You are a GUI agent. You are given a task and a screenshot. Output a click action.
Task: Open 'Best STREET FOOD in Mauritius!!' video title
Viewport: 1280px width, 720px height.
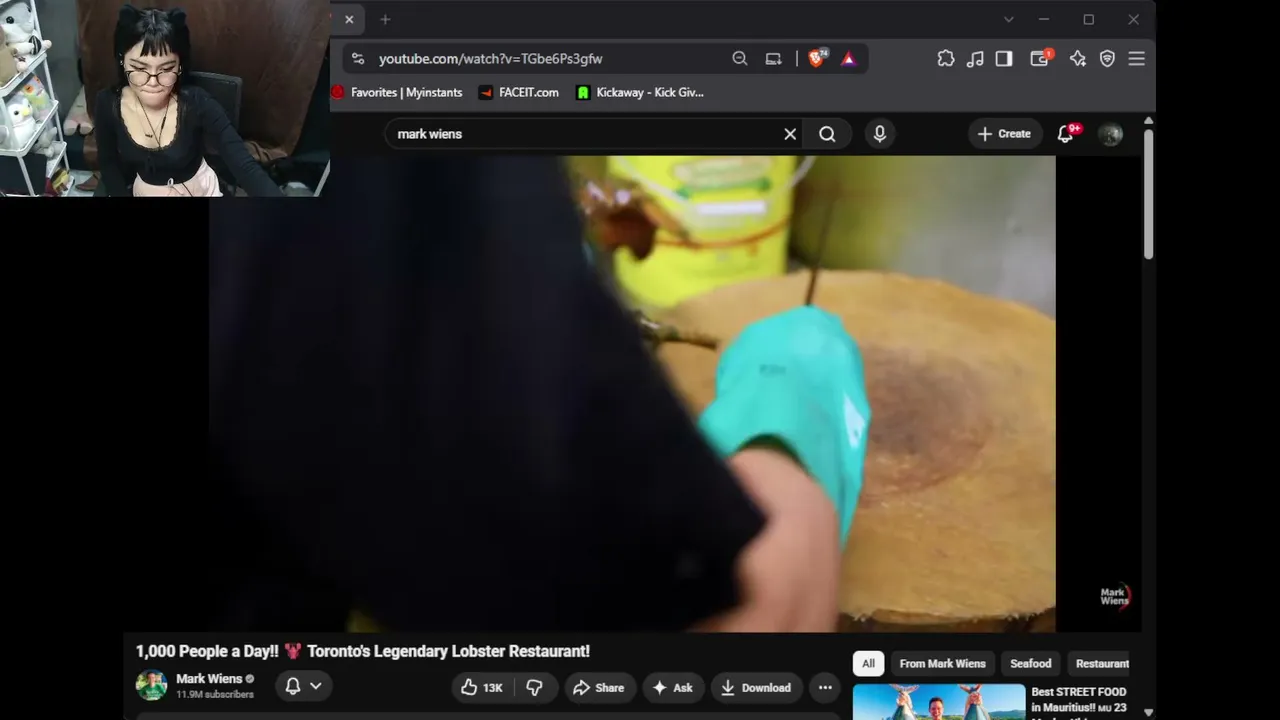[1079, 700]
